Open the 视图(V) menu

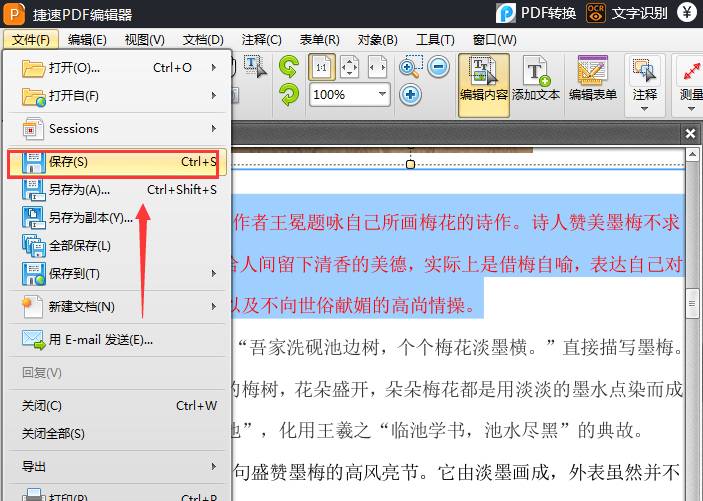[144, 39]
